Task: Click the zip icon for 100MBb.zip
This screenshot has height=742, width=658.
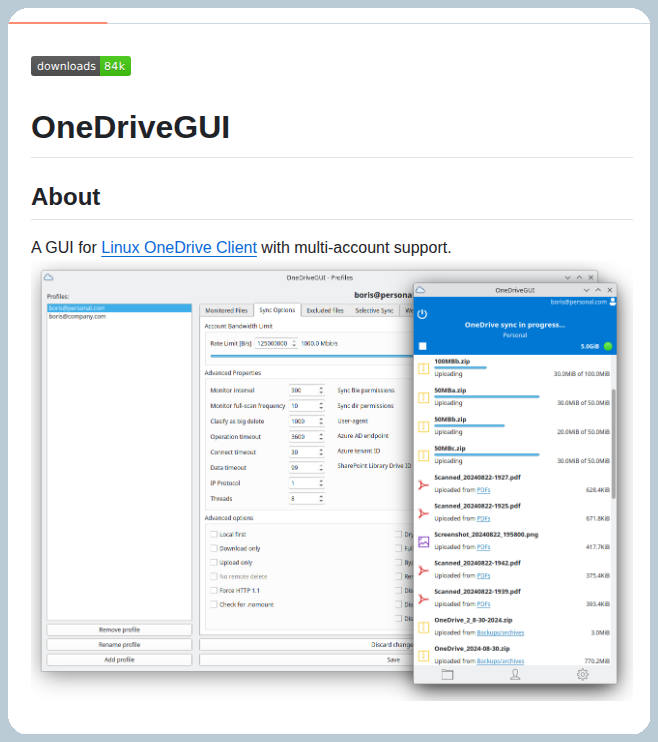Action: [424, 369]
